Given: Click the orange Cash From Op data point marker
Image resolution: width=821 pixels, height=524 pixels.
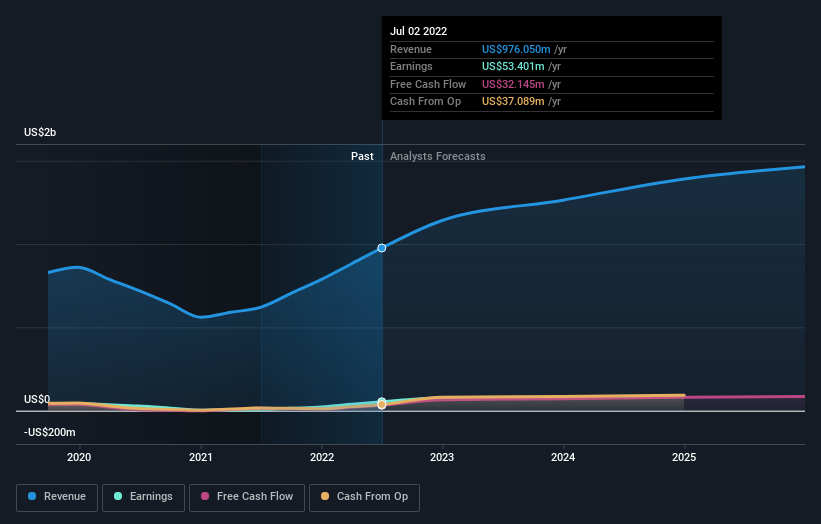Looking at the screenshot, I should coord(382,405).
